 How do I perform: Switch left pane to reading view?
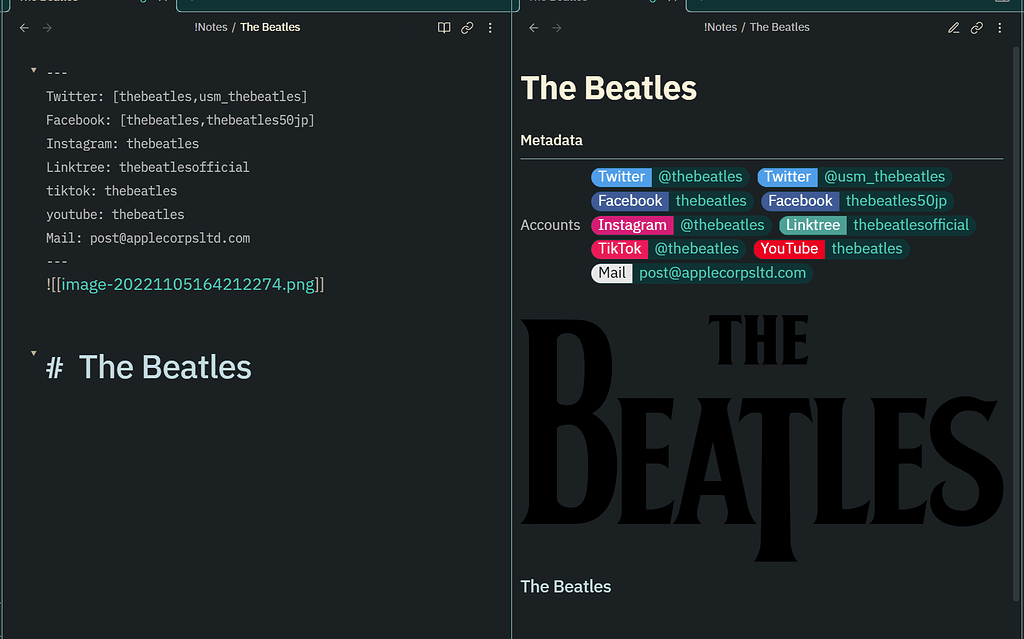(444, 28)
